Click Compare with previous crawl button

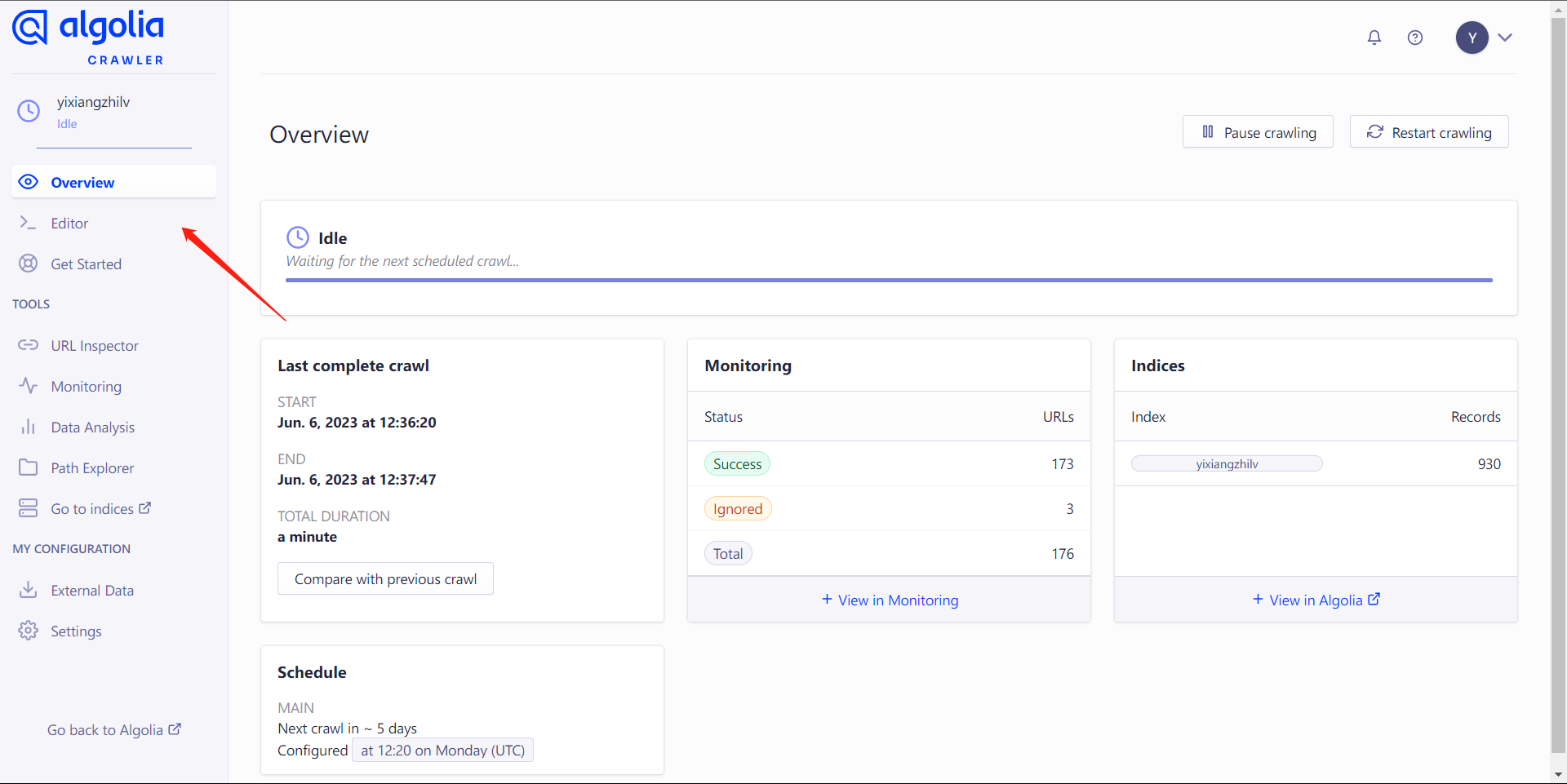[x=385, y=579]
